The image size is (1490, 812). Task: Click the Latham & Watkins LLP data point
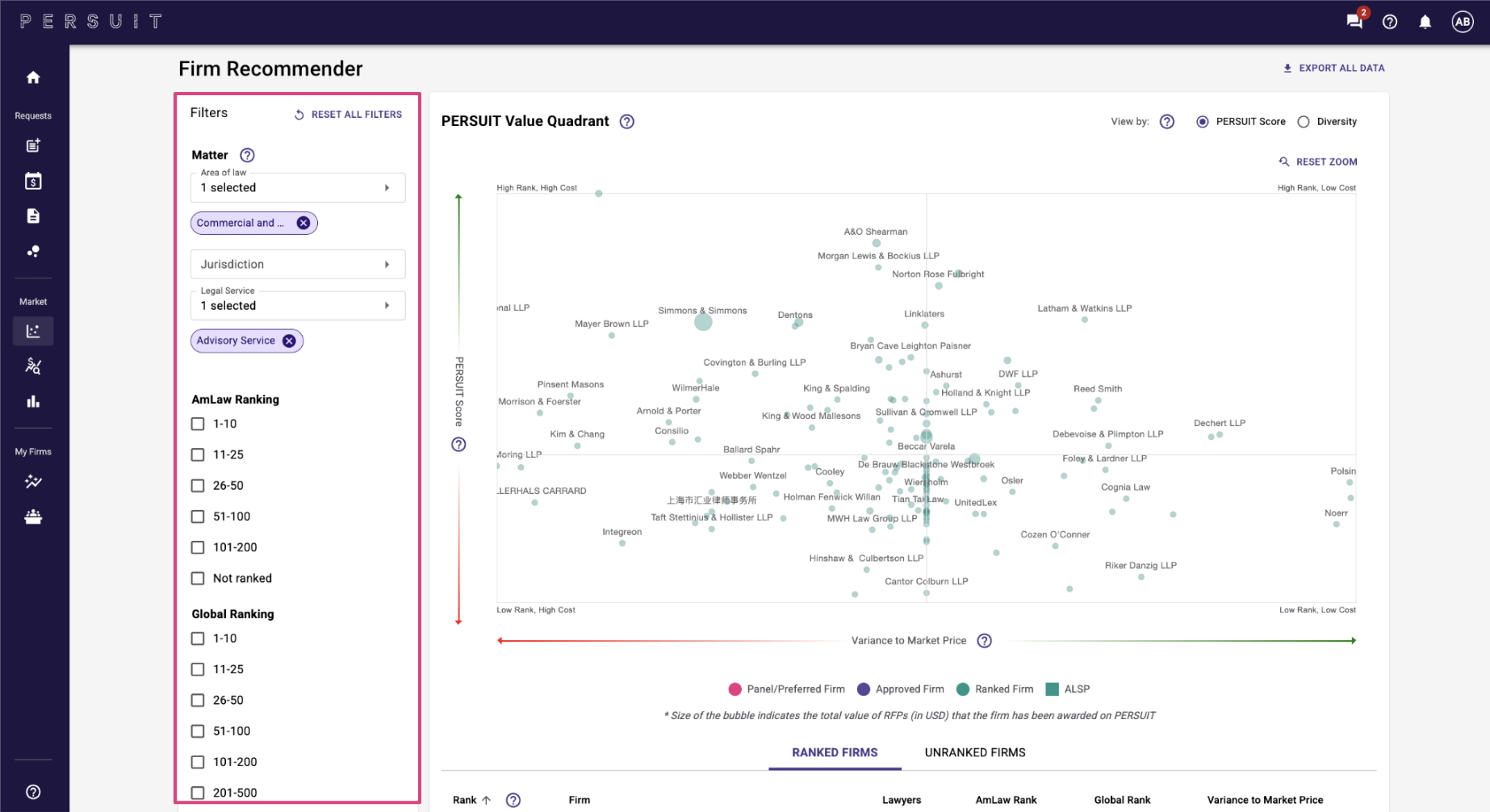pyautogui.click(x=1085, y=320)
